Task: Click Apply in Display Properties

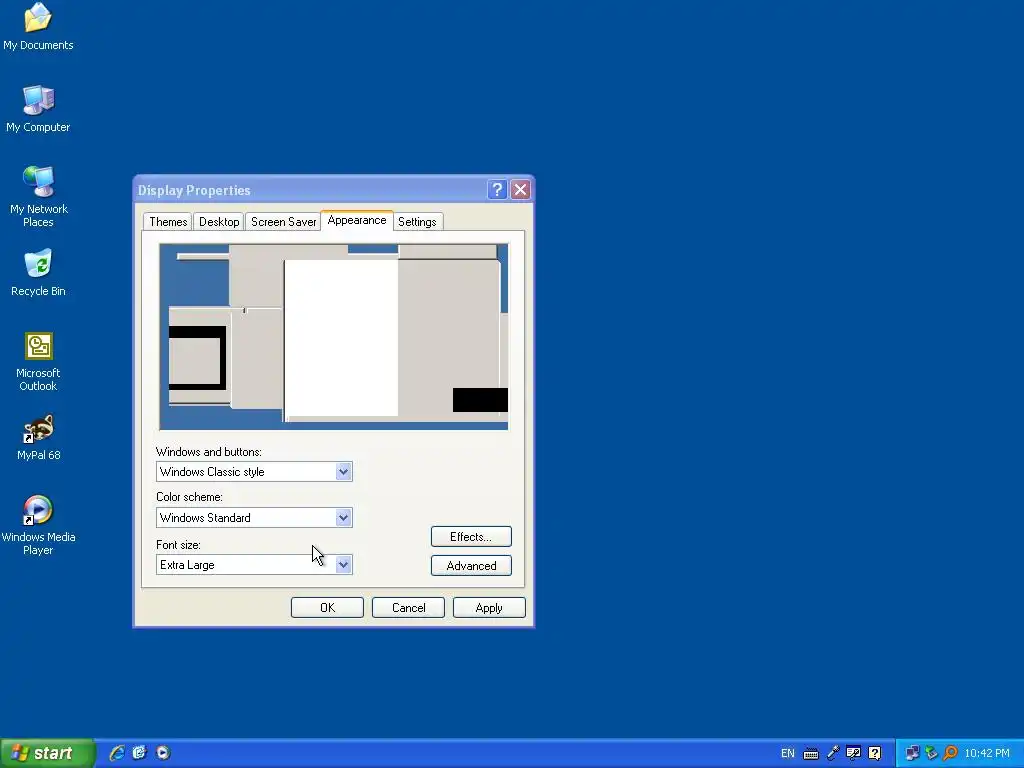Action: [x=489, y=607]
